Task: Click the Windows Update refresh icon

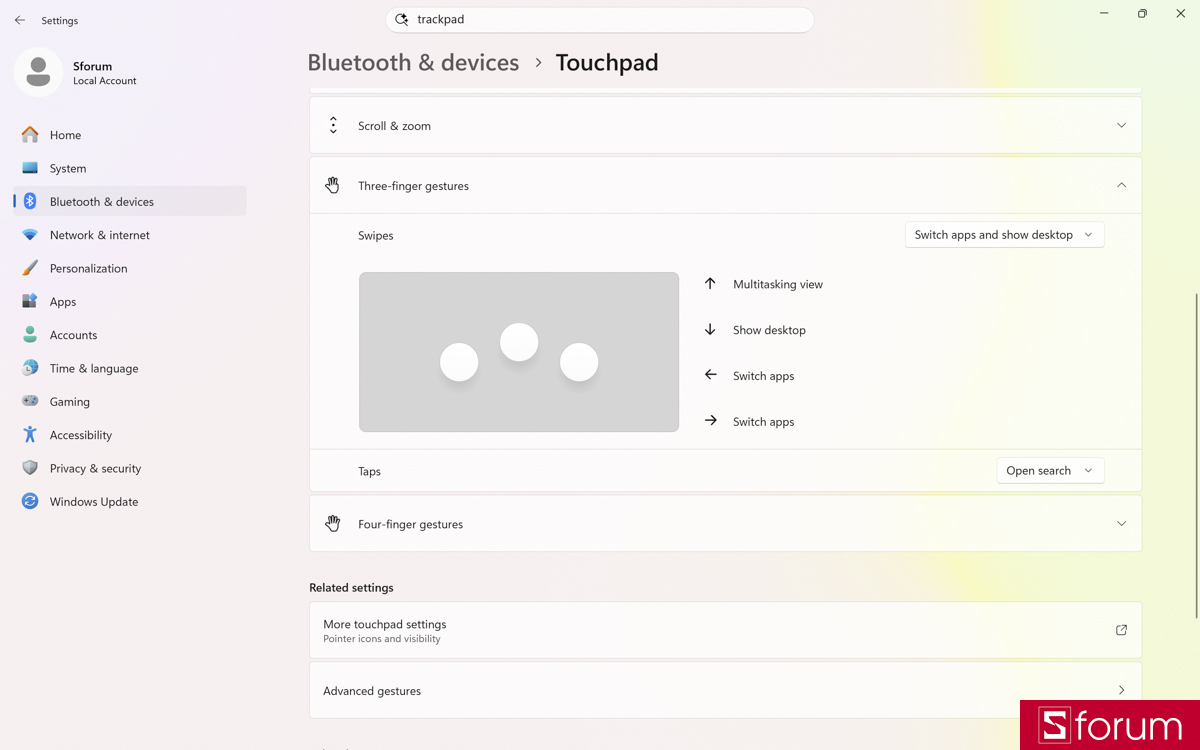Action: click(30, 501)
